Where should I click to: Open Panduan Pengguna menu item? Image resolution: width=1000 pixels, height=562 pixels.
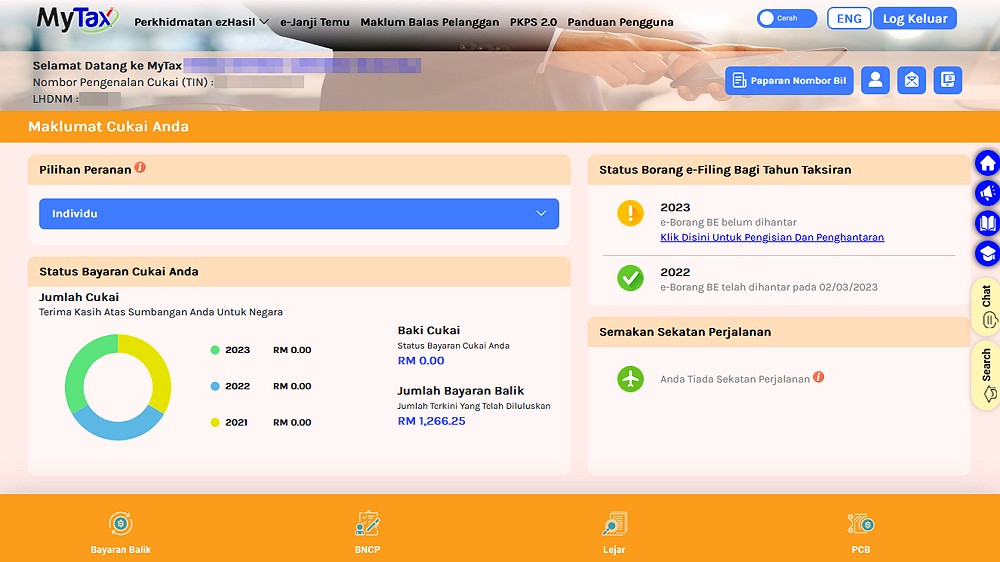tap(621, 22)
